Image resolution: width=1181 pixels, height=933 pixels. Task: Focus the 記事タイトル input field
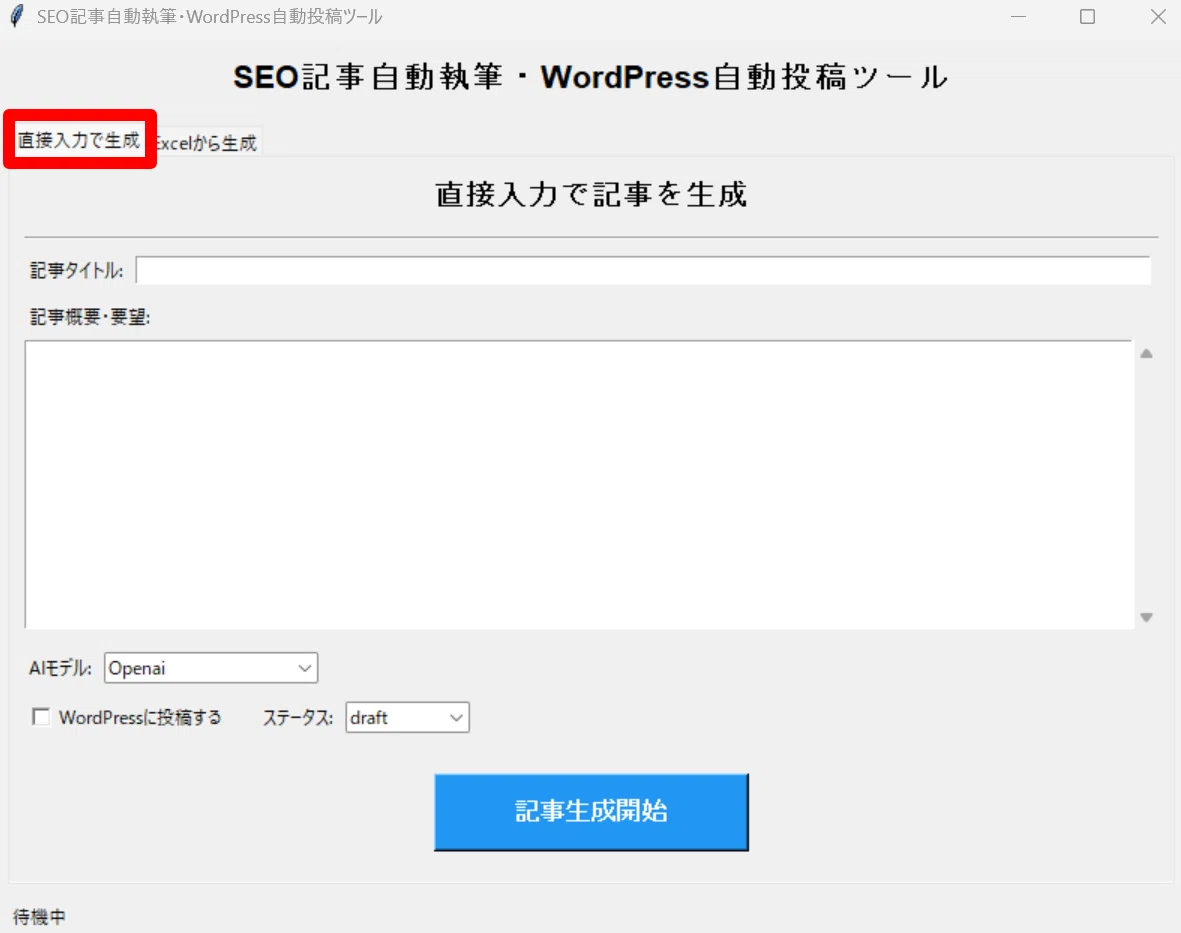(x=643, y=270)
